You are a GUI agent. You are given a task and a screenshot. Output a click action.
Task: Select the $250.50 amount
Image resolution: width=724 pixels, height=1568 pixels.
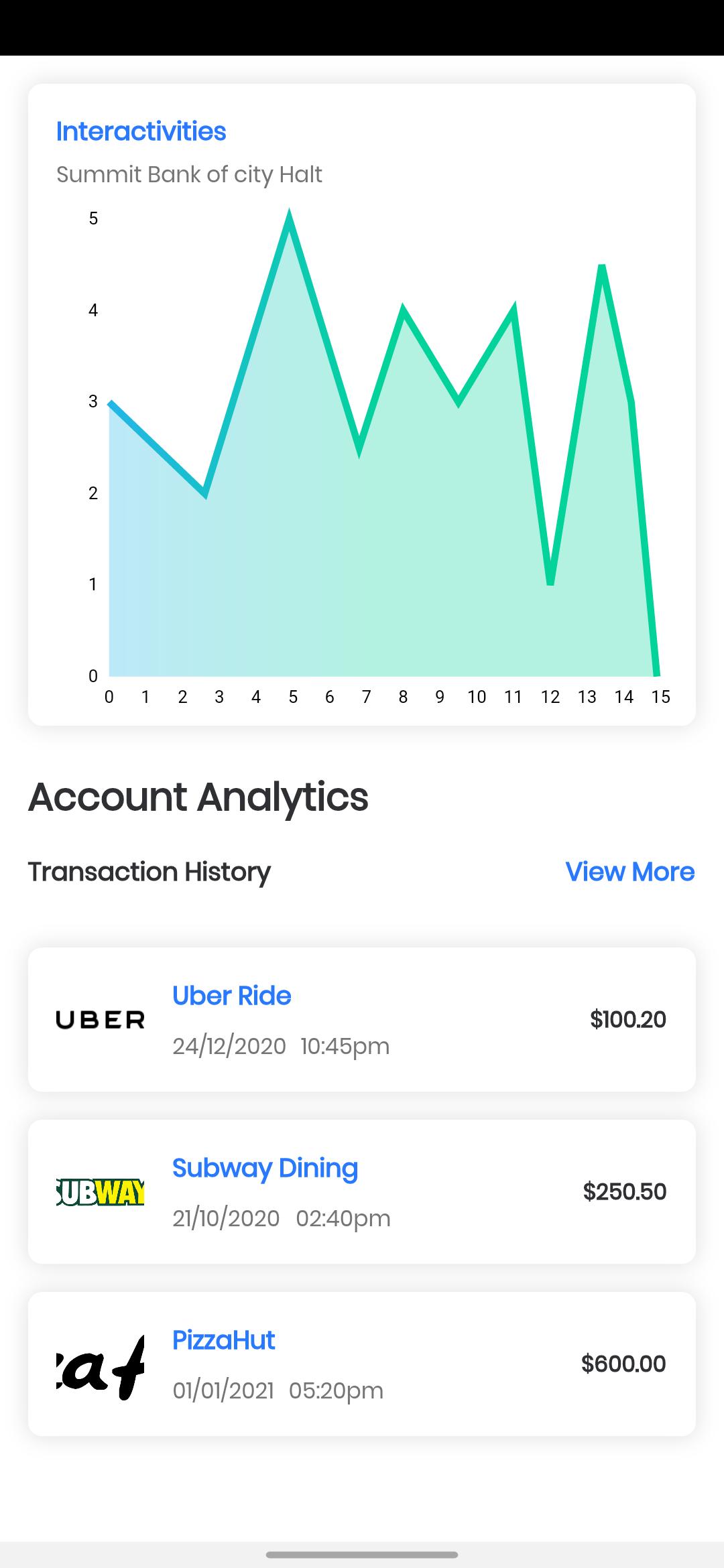tap(624, 1191)
